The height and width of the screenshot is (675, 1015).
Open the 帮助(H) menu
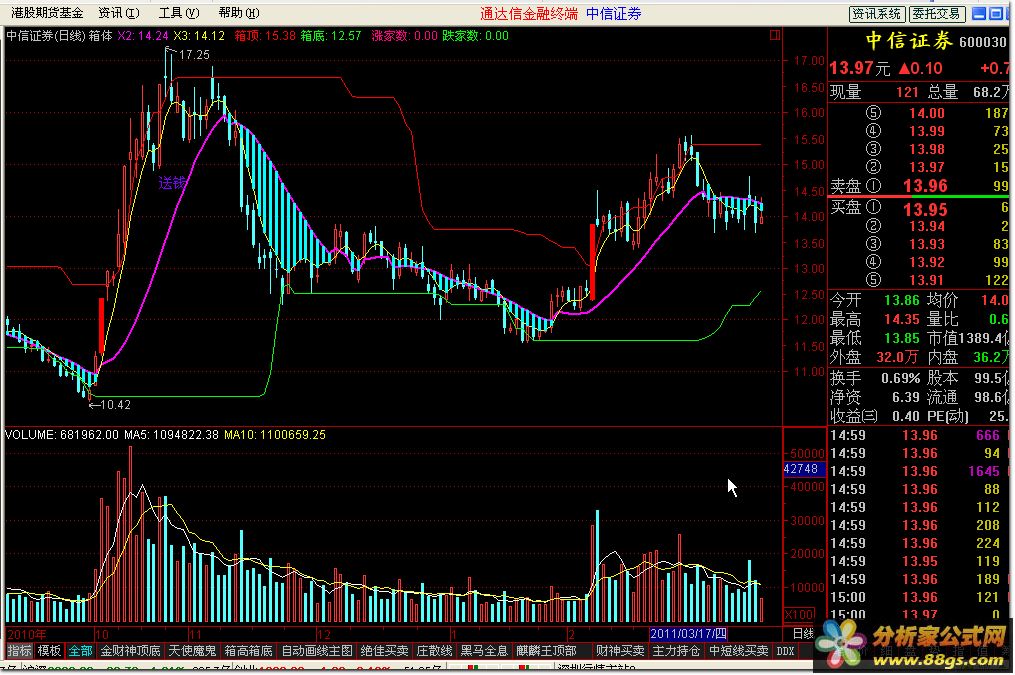[x=239, y=13]
